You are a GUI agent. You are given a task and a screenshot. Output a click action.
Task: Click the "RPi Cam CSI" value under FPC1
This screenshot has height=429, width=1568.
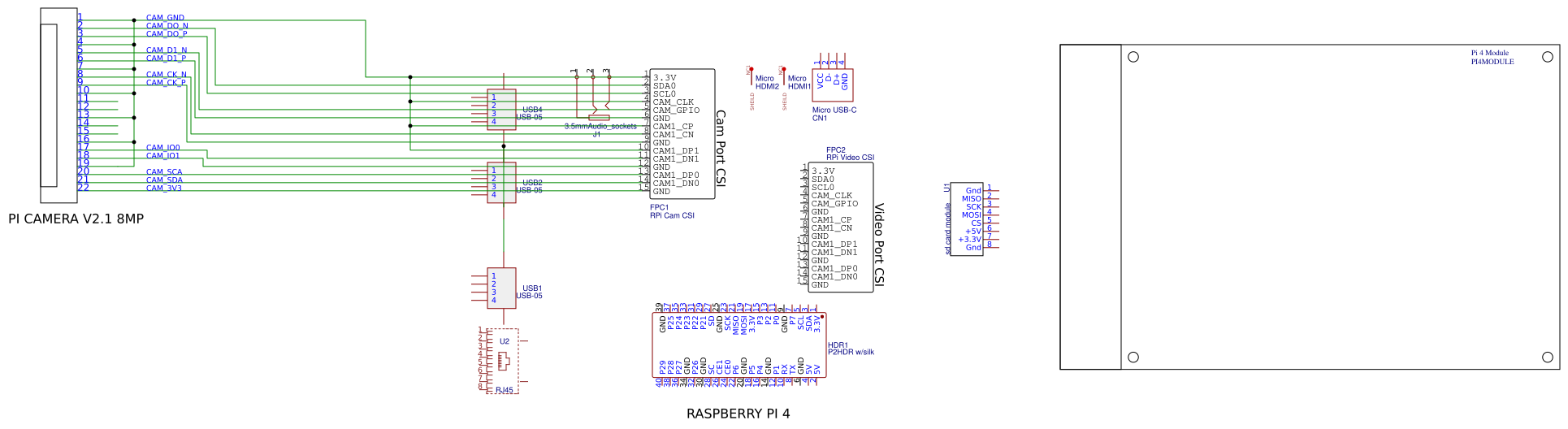672,215
